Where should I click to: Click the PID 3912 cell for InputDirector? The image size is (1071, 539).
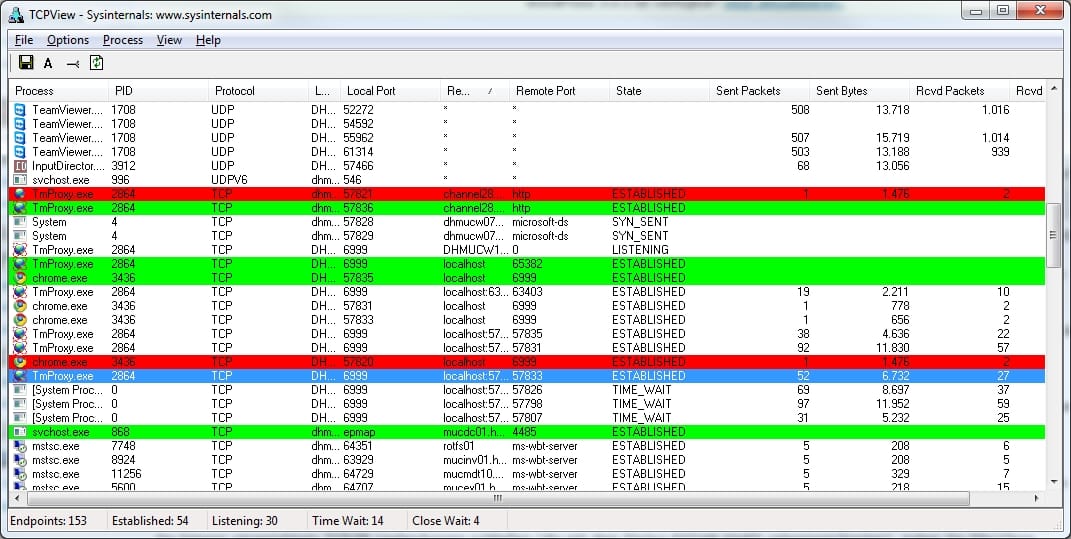(124, 166)
